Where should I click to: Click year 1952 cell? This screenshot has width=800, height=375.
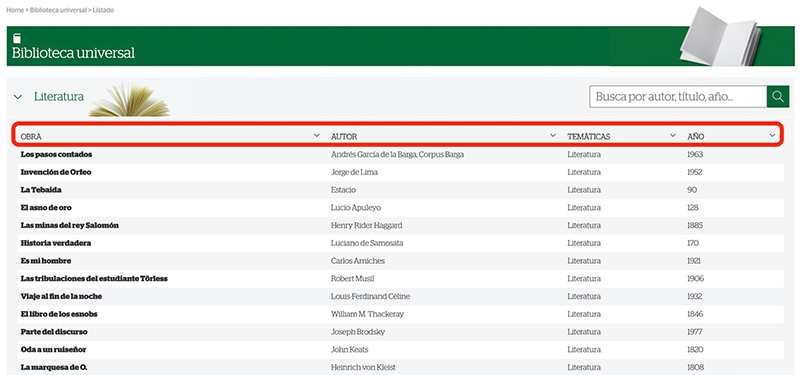695,172
